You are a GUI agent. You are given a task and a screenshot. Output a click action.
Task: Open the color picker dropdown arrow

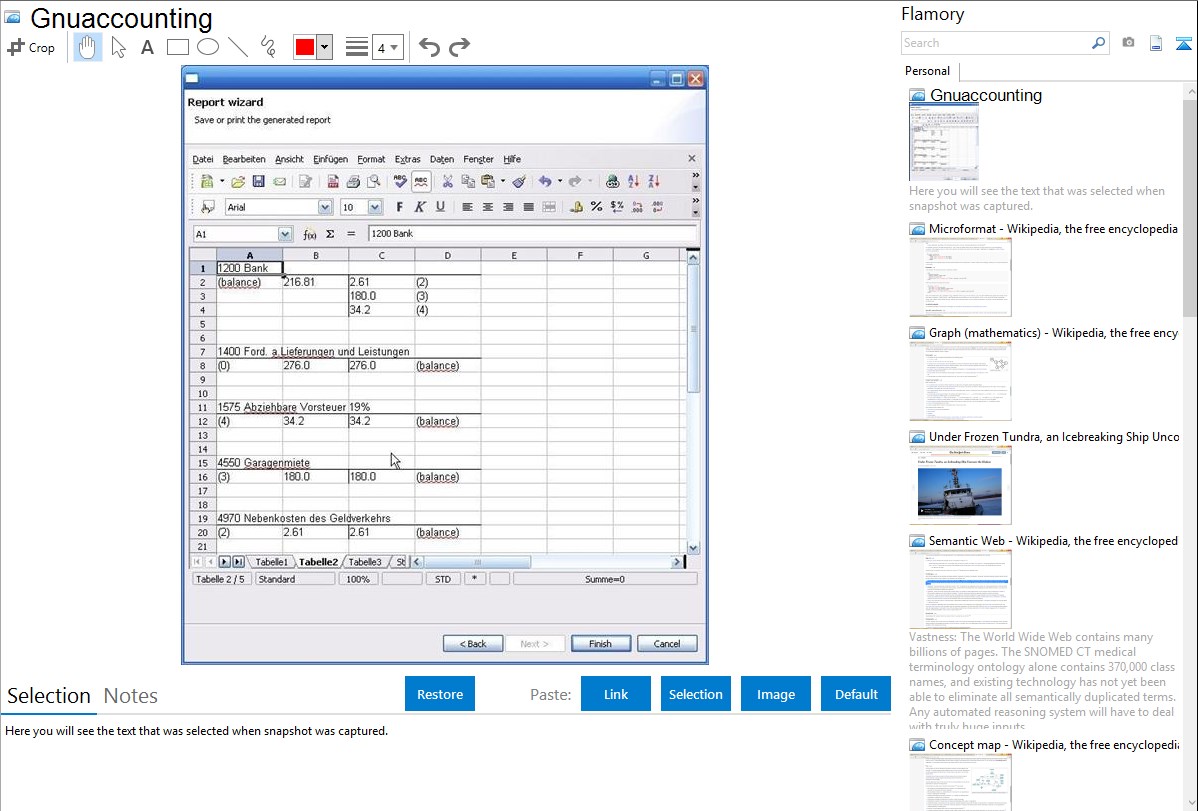(325, 47)
